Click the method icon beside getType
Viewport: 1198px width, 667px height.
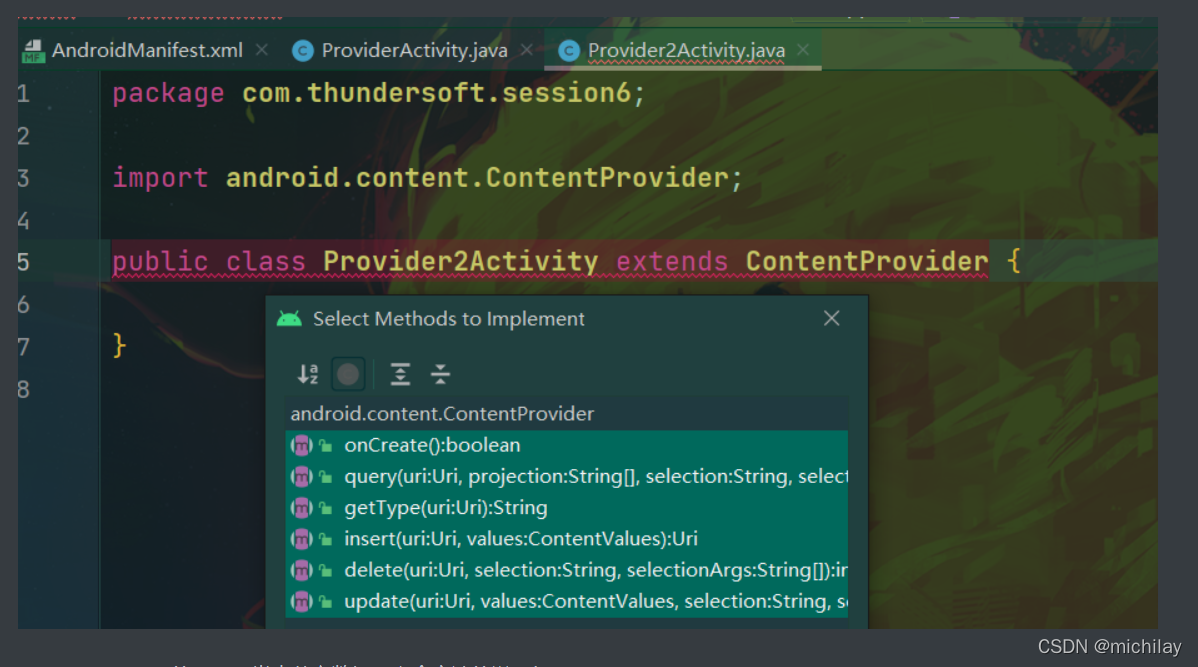tap(302, 508)
